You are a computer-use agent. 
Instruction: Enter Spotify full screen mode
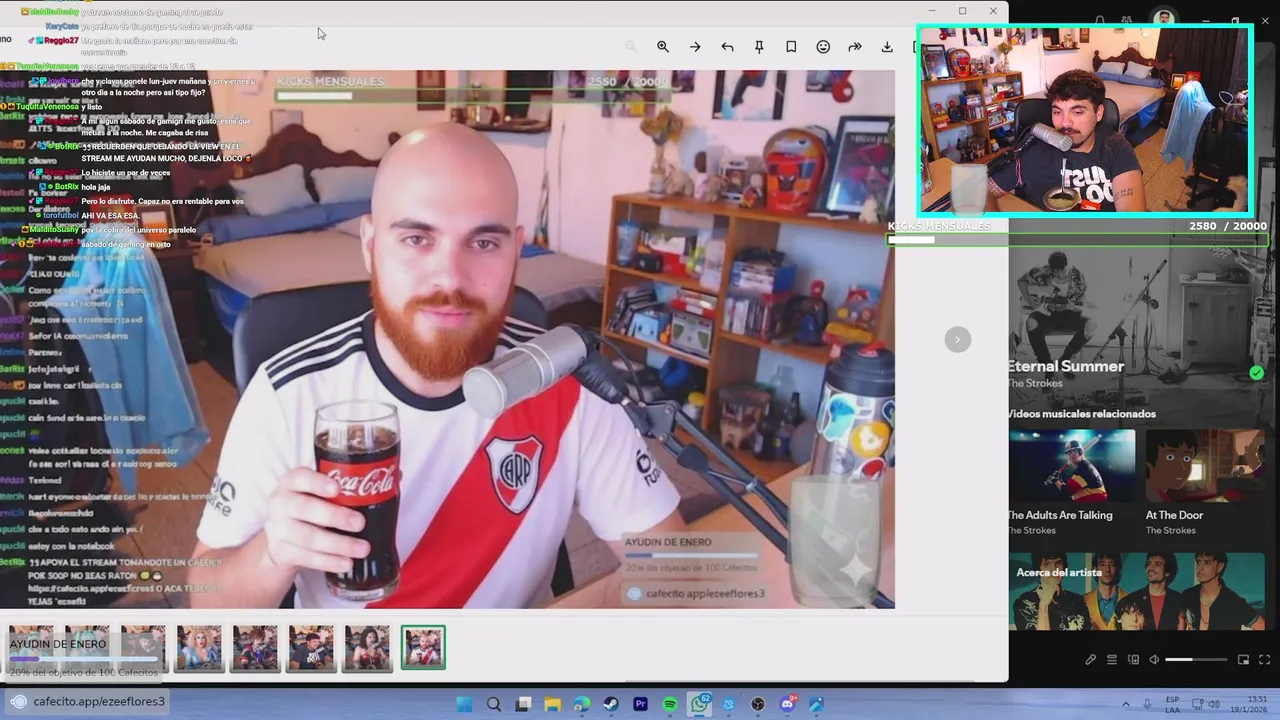1264,660
